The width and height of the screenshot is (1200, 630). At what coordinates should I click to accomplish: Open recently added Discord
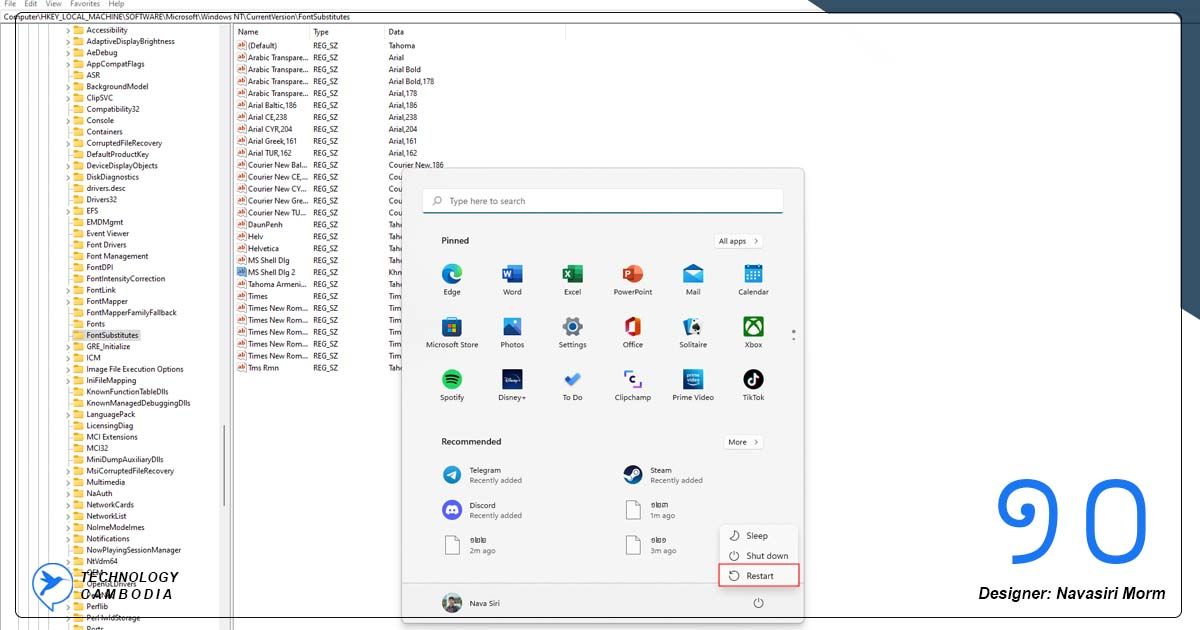(482, 510)
